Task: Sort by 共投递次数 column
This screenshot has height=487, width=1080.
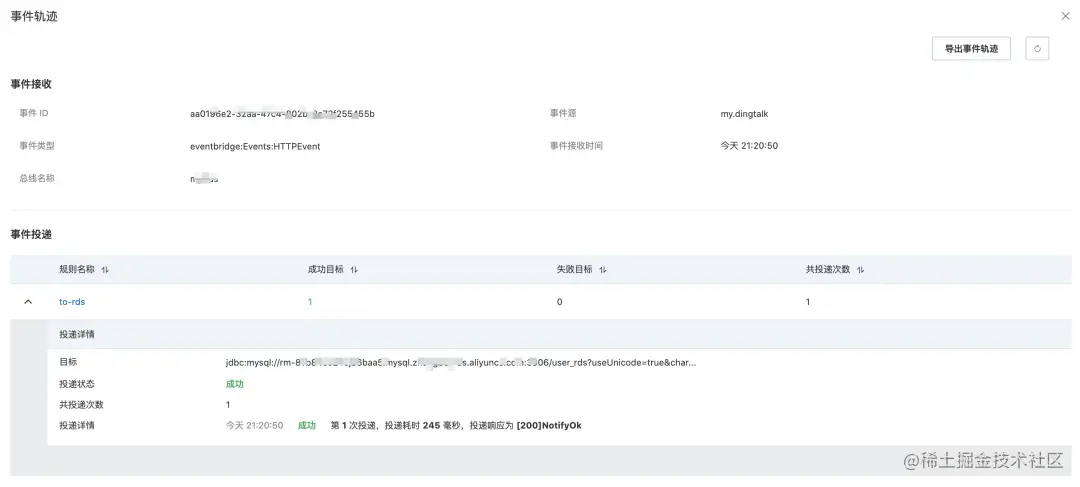Action: point(860,270)
